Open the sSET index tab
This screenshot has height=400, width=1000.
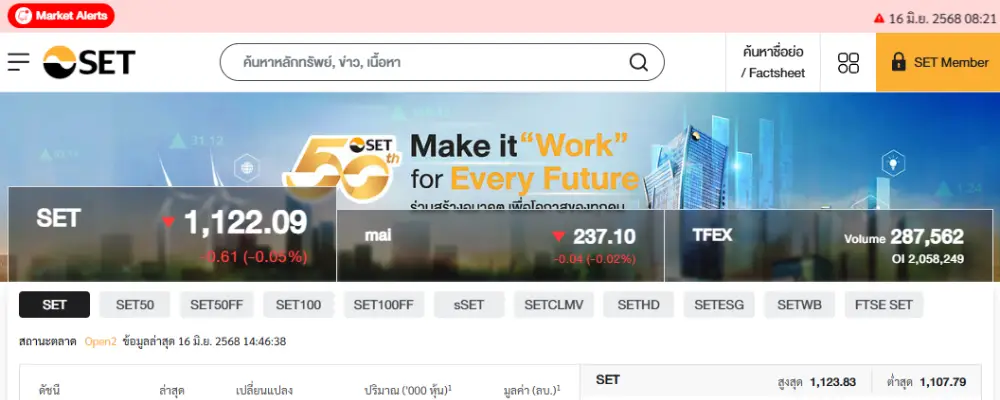tap(469, 304)
